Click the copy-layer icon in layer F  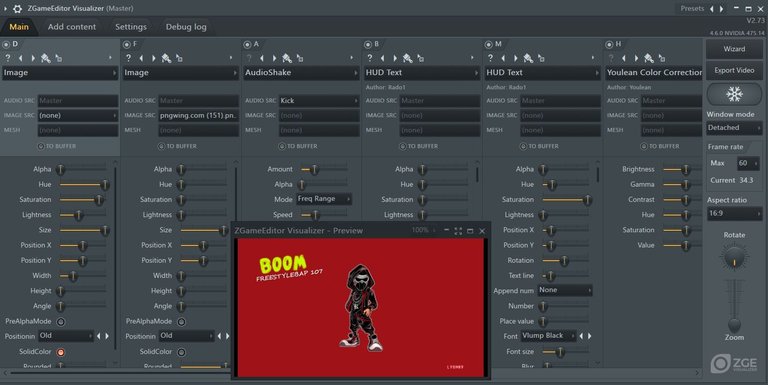pos(179,58)
